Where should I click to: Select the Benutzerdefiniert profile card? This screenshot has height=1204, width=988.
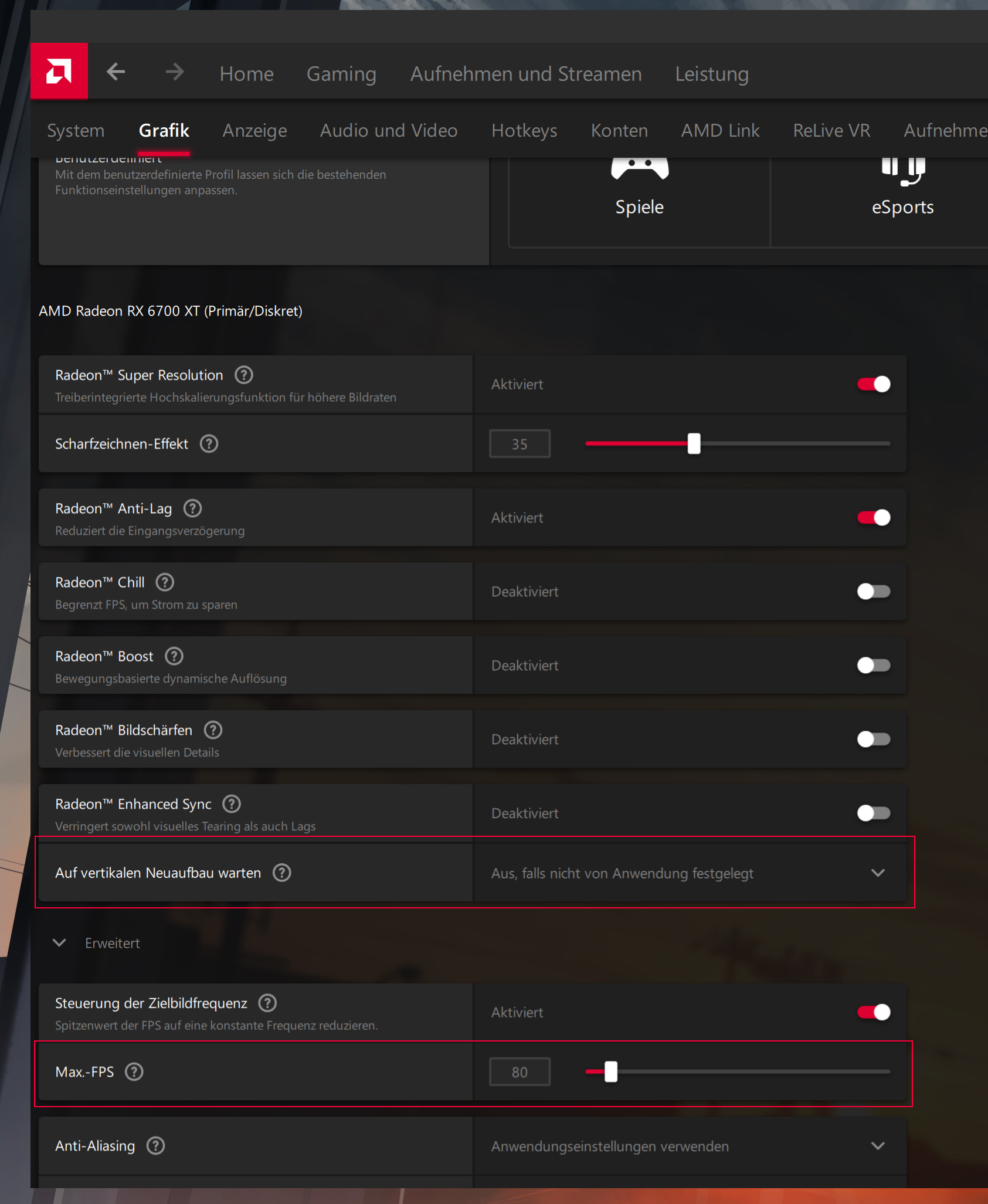[264, 211]
